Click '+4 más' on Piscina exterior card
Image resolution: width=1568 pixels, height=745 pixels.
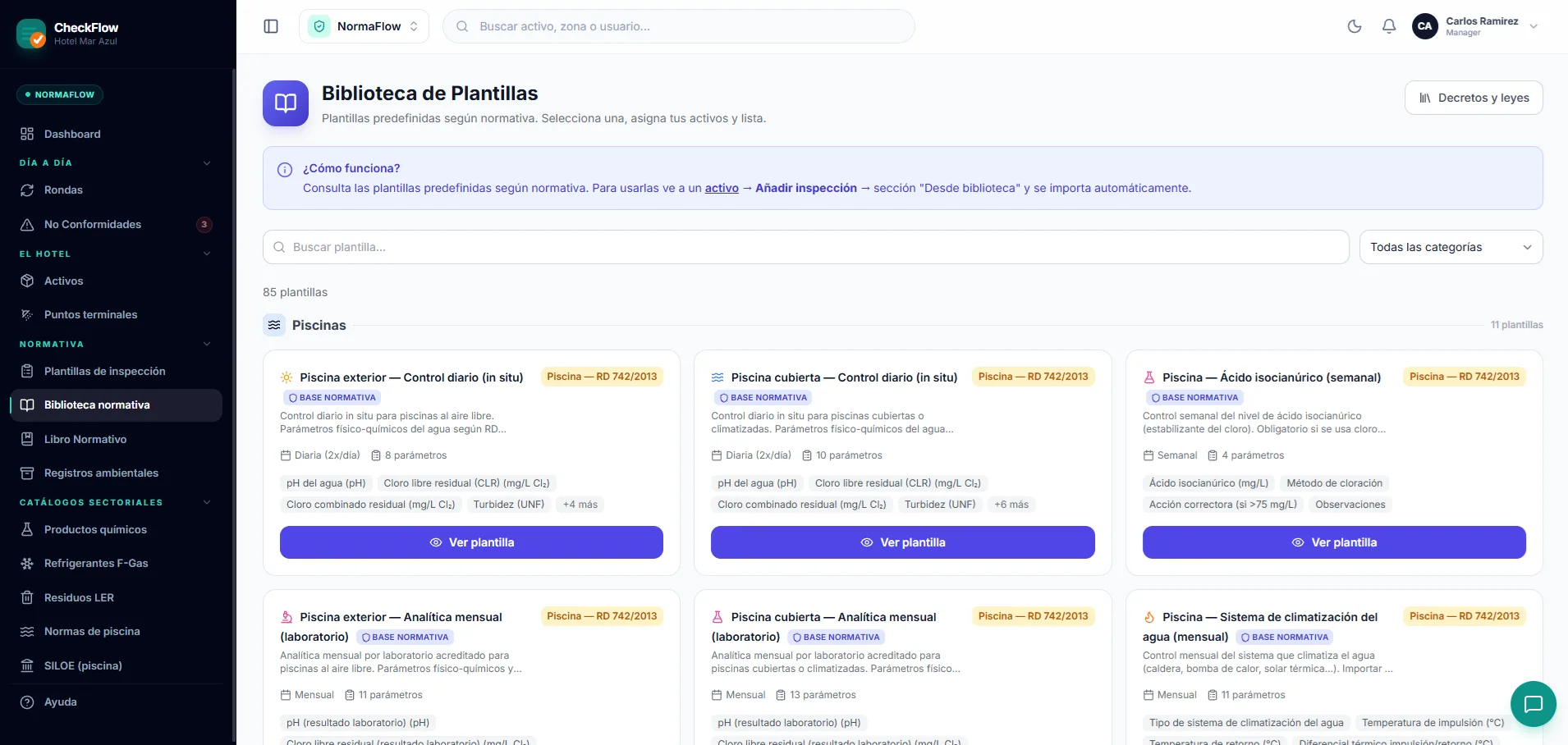pos(580,505)
